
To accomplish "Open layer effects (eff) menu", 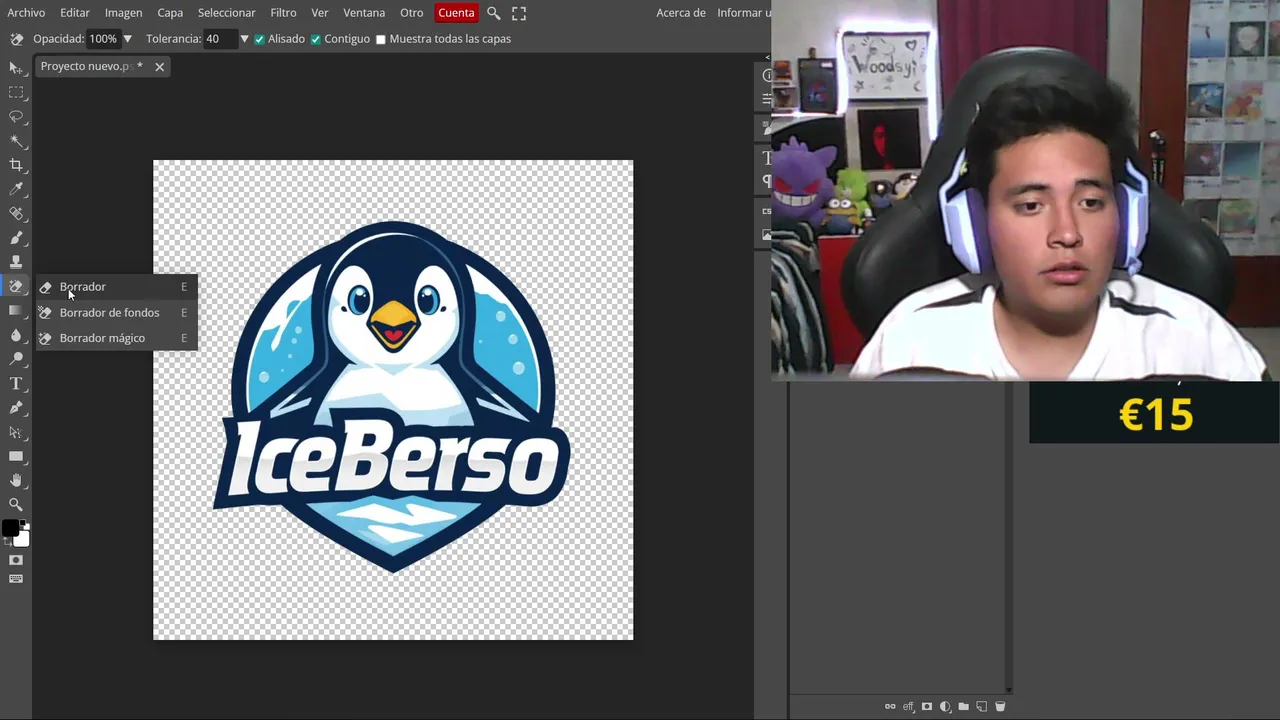I will point(908,706).
